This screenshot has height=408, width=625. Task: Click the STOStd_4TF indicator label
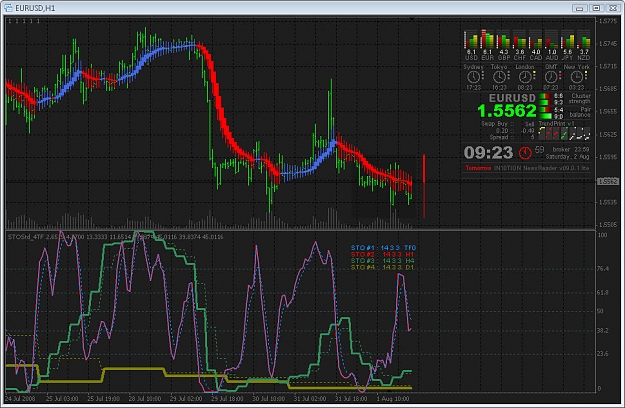(x=26, y=237)
